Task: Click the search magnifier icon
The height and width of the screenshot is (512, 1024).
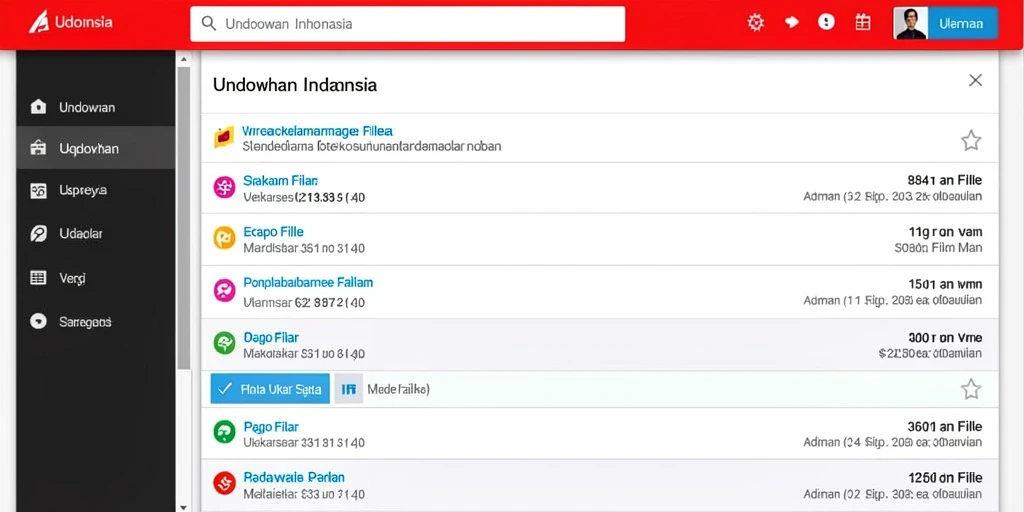Action: click(x=208, y=24)
